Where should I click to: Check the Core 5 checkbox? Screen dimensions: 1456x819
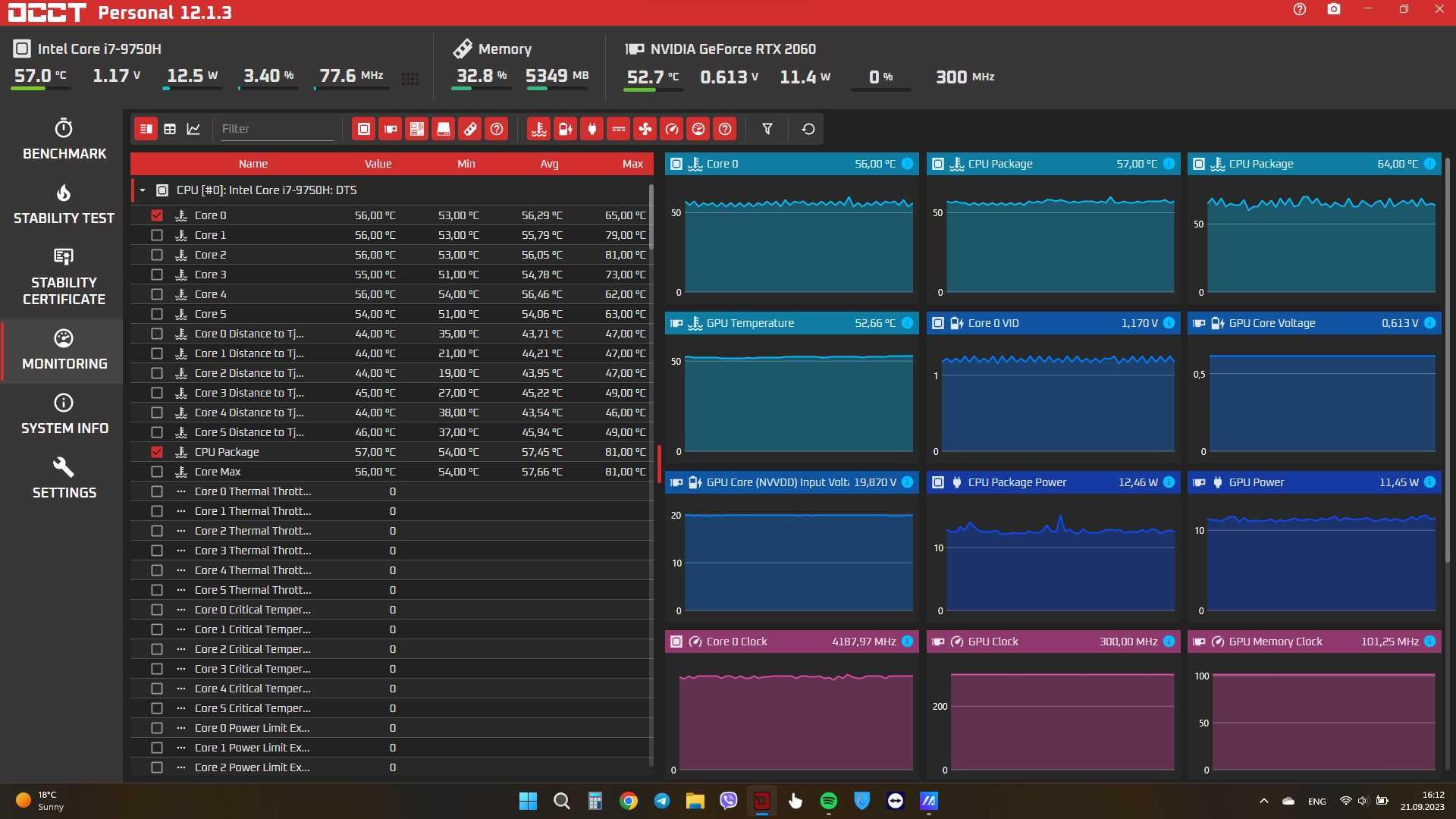157,314
